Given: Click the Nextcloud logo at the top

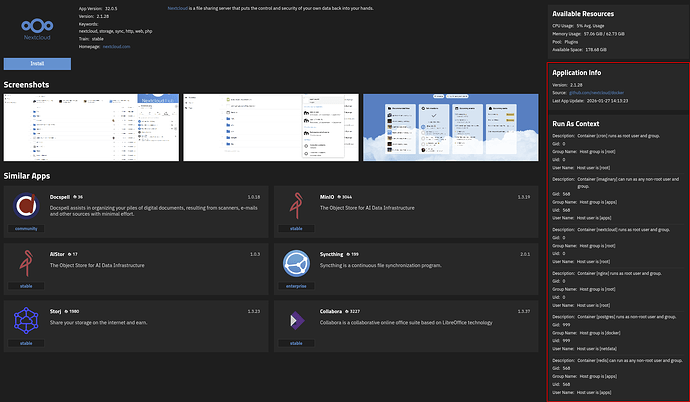Looking at the screenshot, I should pyautogui.click(x=37, y=29).
